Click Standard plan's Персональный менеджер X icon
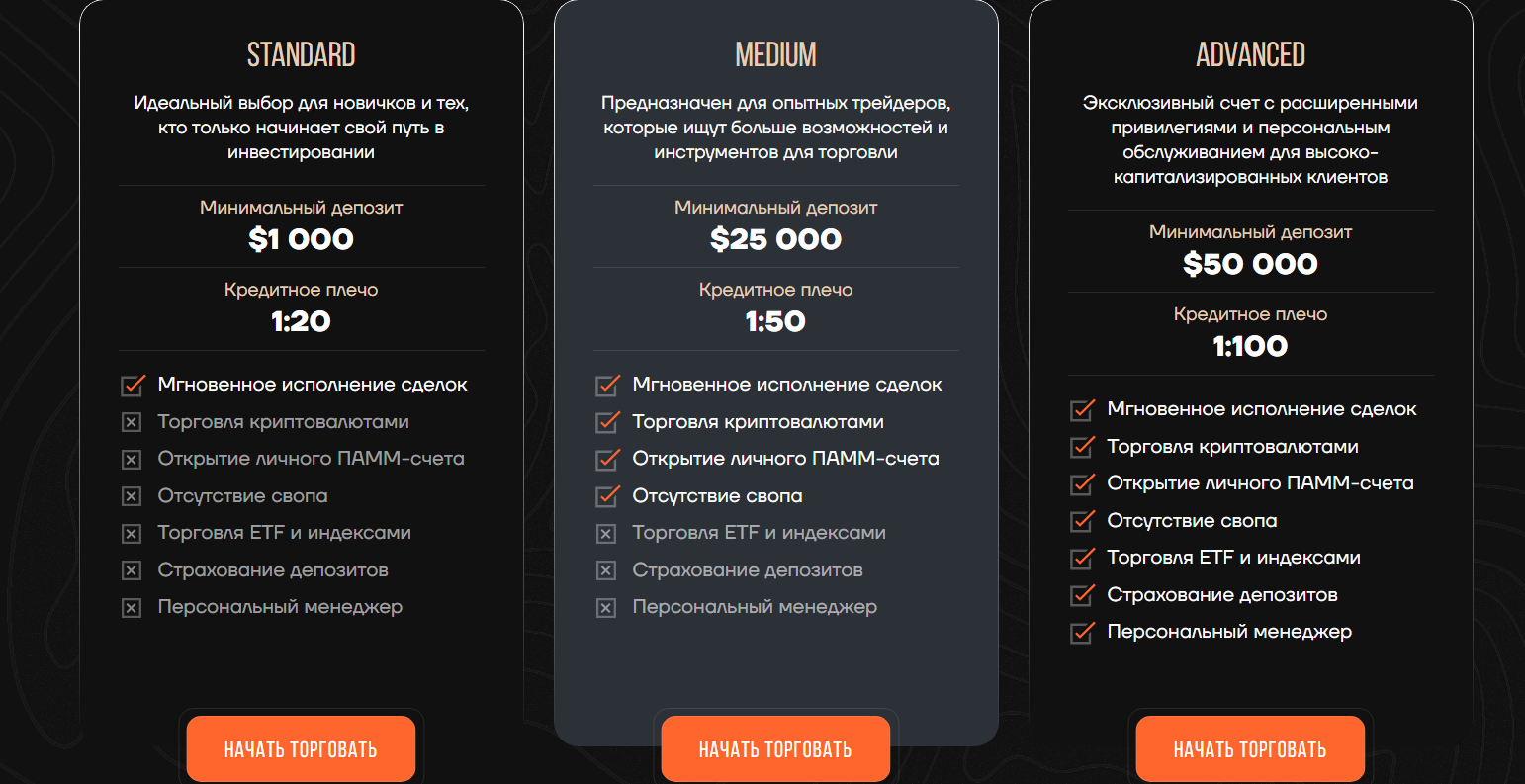The width and height of the screenshot is (1525, 784). [132, 608]
